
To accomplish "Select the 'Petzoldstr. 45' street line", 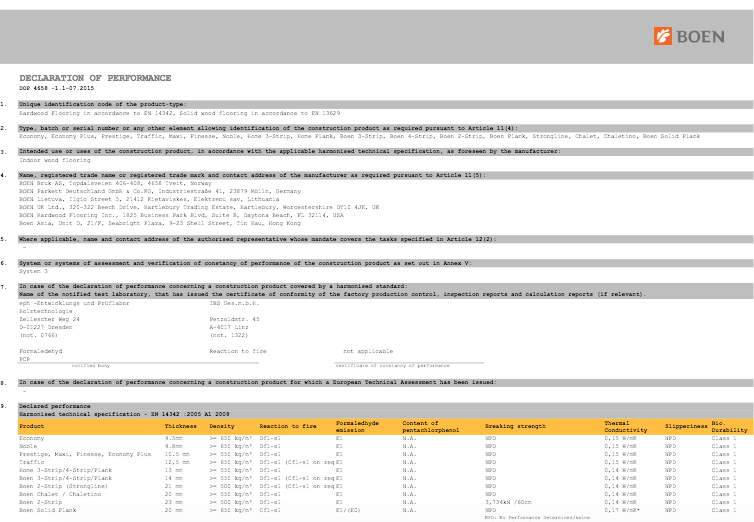I will (235, 319).
